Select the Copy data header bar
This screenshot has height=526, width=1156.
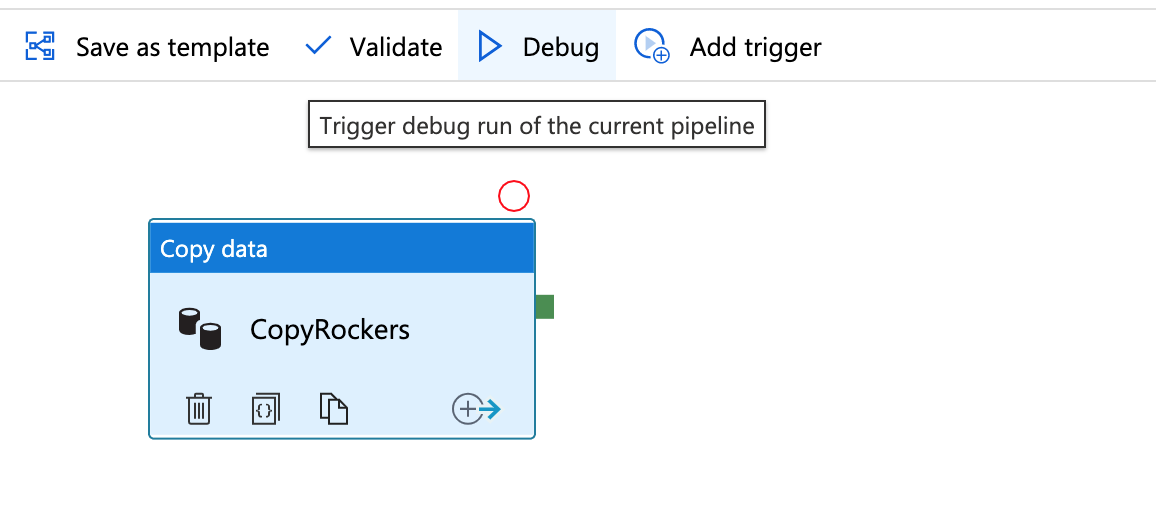pyautogui.click(x=342, y=249)
